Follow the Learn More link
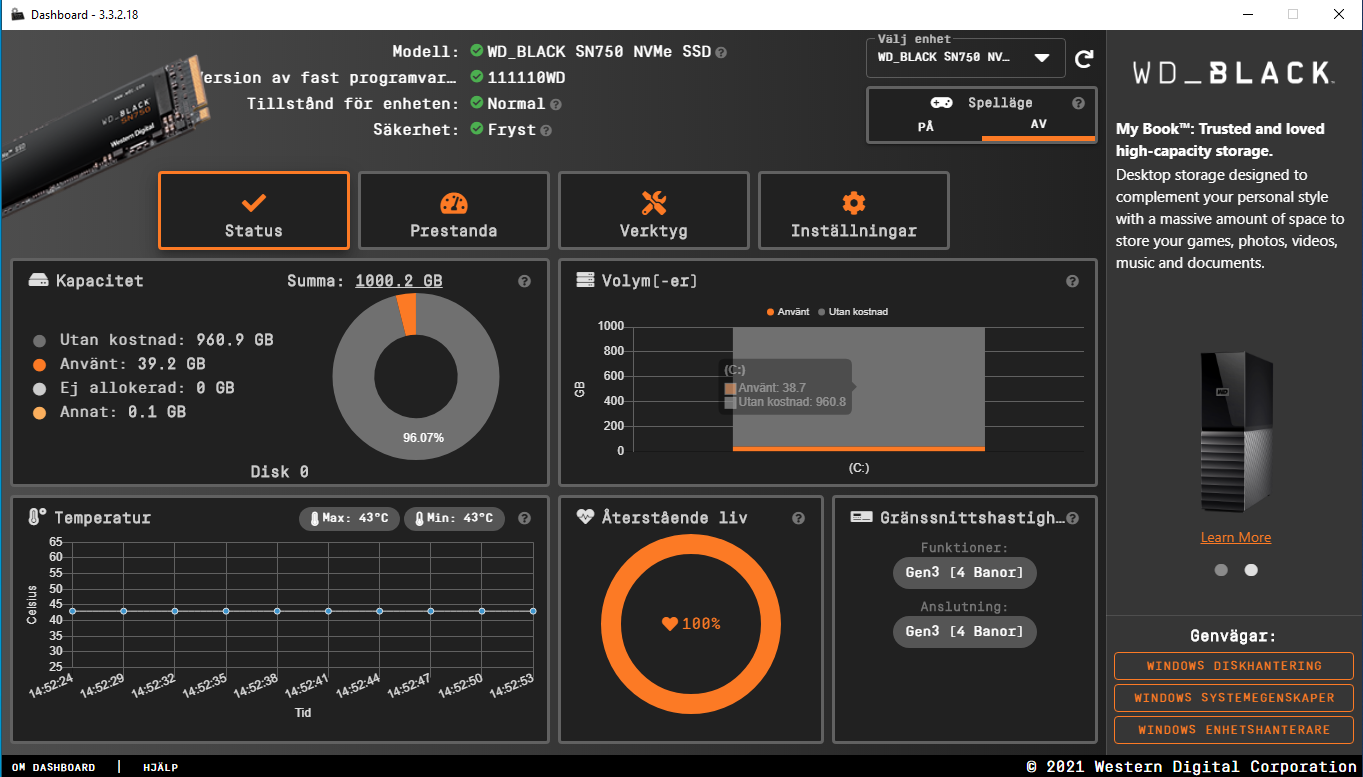This screenshot has width=1363, height=777. tap(1236, 538)
